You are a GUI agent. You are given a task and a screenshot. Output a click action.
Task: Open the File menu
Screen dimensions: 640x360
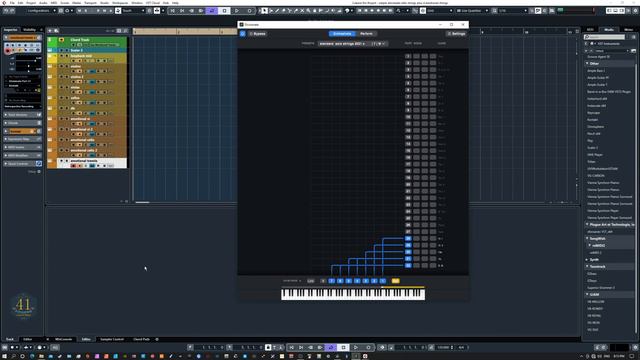(12, 3)
